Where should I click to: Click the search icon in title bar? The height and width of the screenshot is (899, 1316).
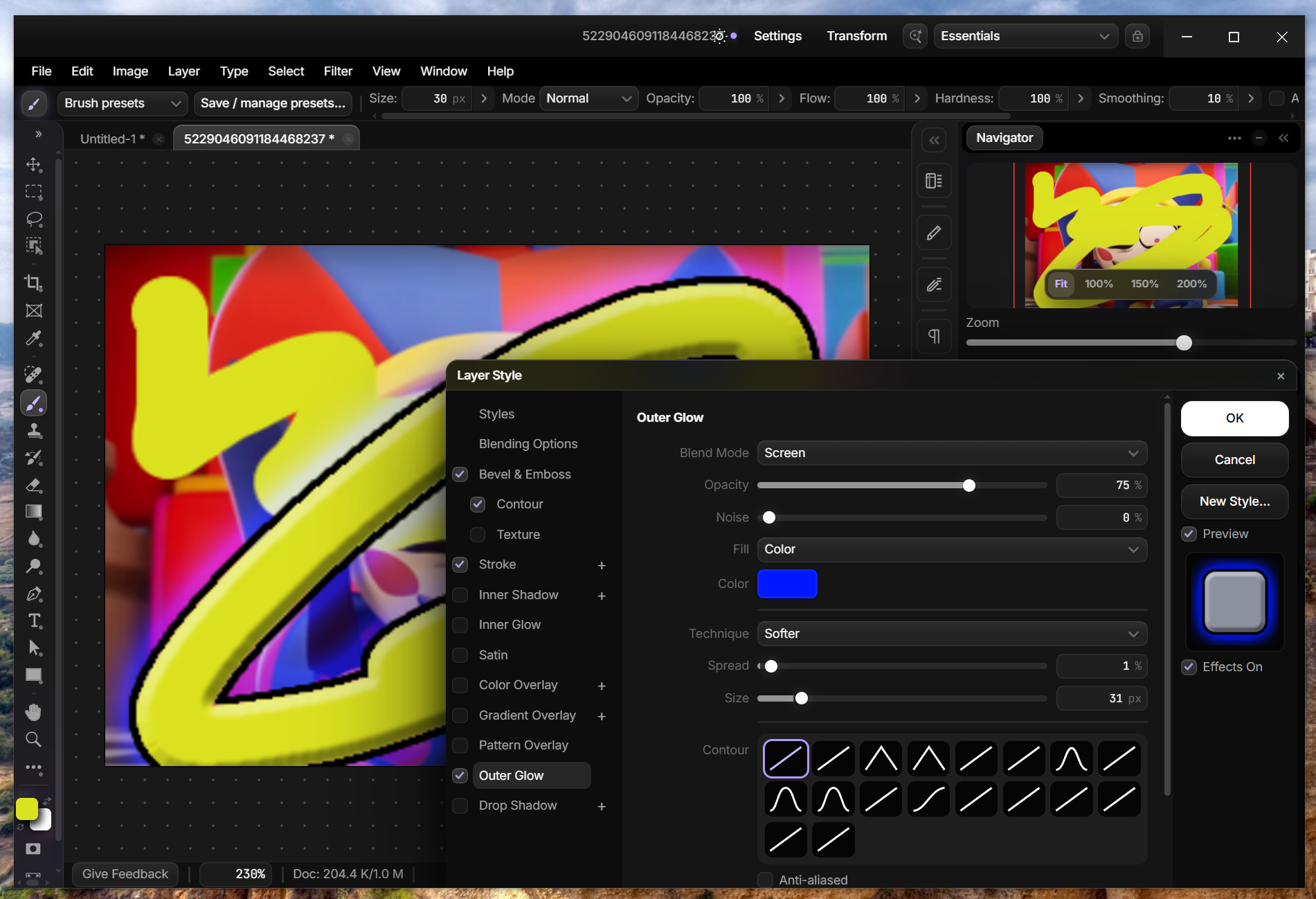[915, 36]
